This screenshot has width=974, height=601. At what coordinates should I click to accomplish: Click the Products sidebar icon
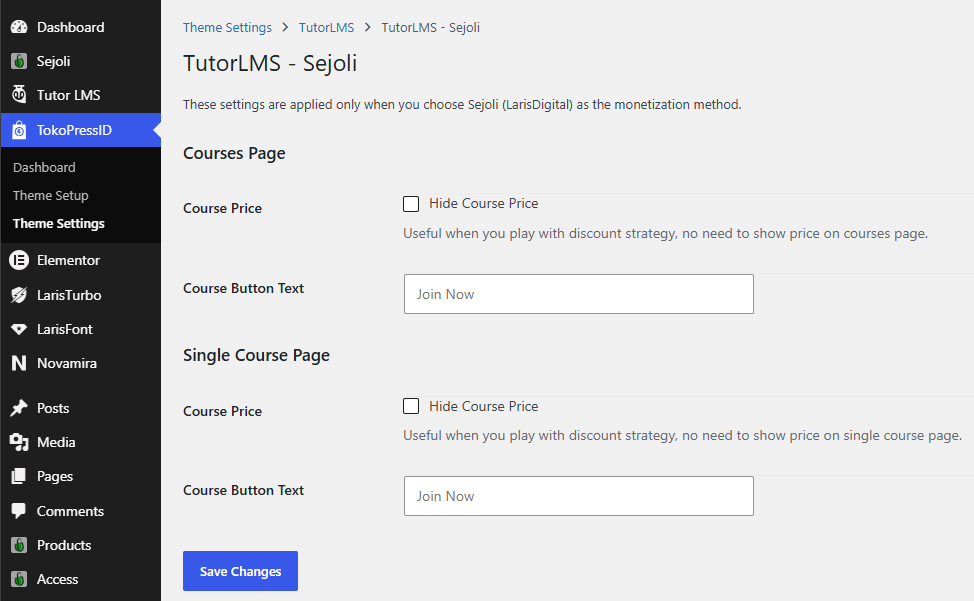19,545
